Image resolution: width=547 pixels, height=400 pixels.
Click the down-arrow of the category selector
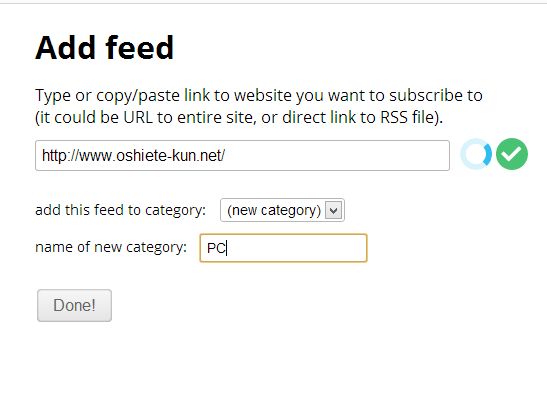click(x=334, y=210)
